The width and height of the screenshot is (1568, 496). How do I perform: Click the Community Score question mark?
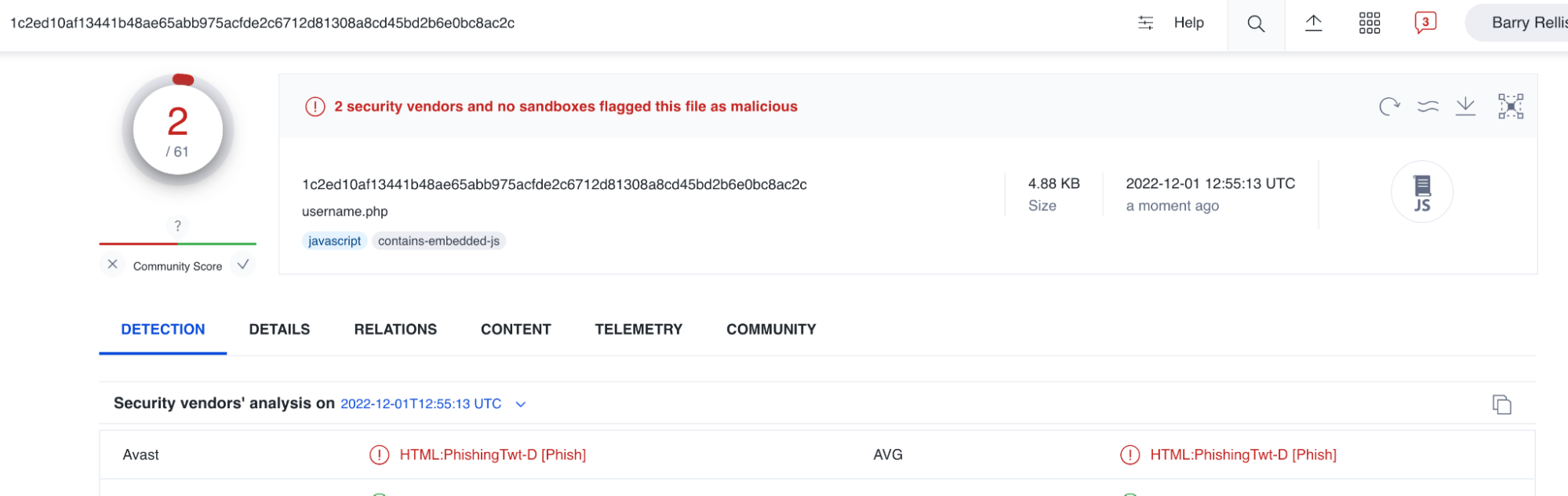[178, 226]
